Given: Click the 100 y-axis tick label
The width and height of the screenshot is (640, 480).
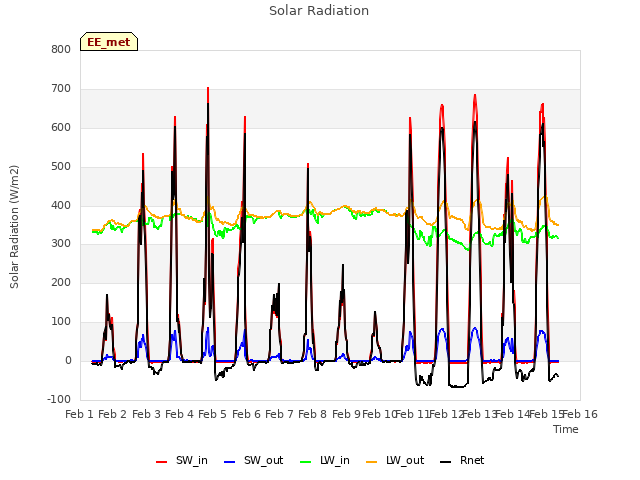Looking at the screenshot, I should tap(61, 322).
